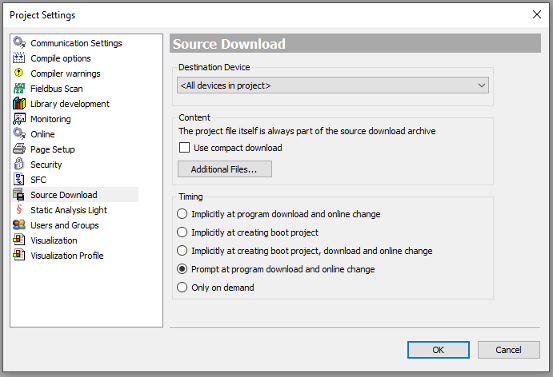Choose Implicitly at creating boot project

click(182, 232)
